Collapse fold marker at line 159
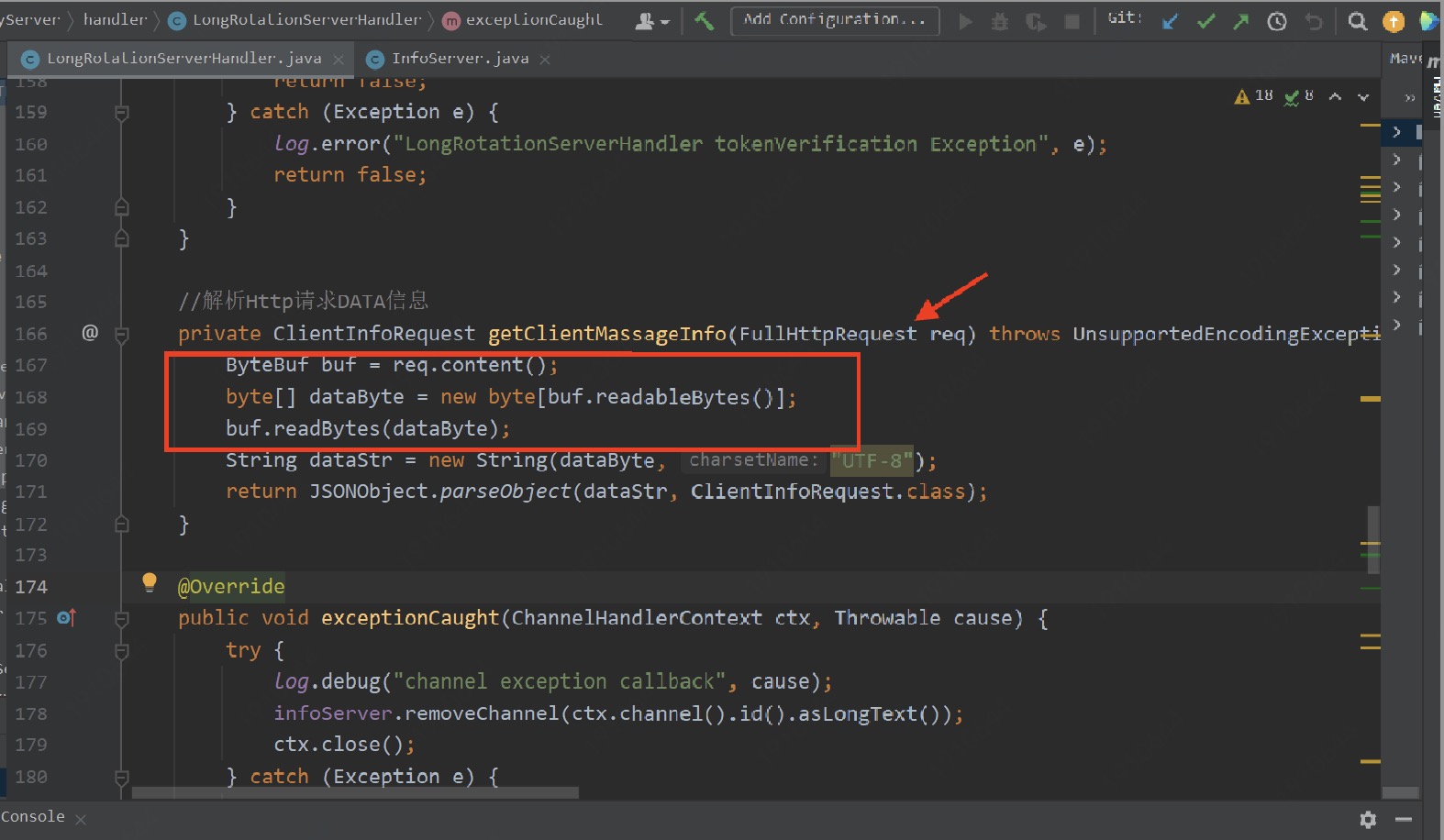 point(121,113)
